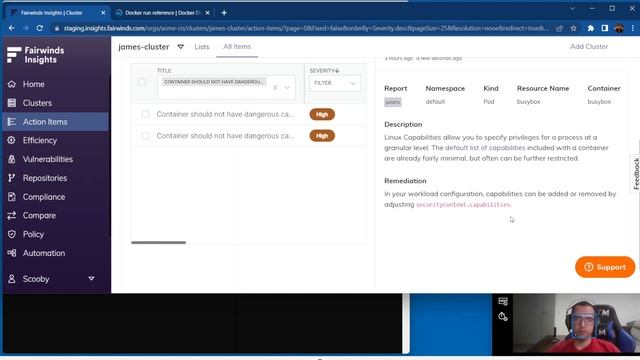Click the Description heading
Image resolution: width=640 pixels, height=360 pixels.
tap(403, 124)
